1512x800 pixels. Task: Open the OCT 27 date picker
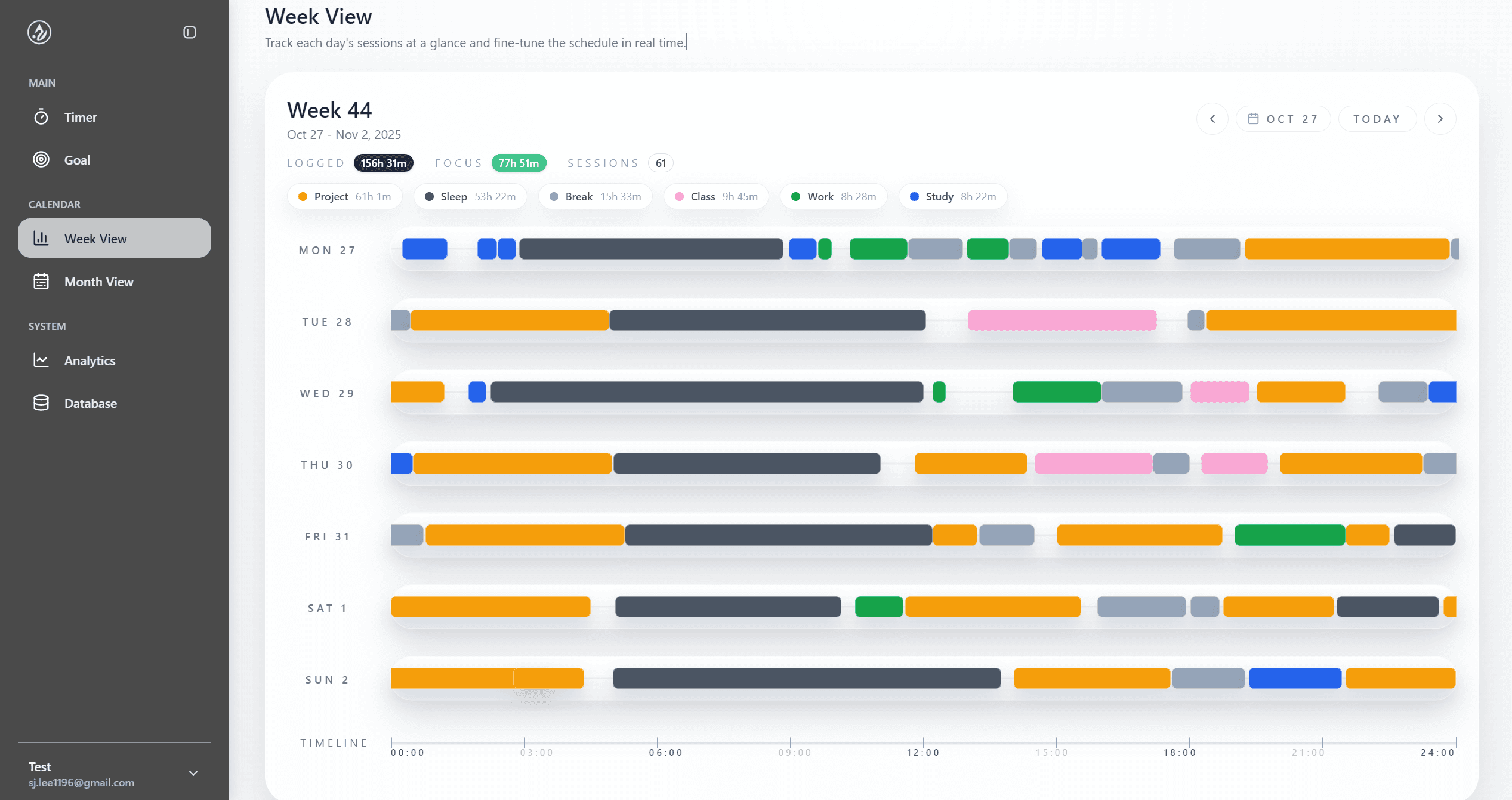[1283, 119]
